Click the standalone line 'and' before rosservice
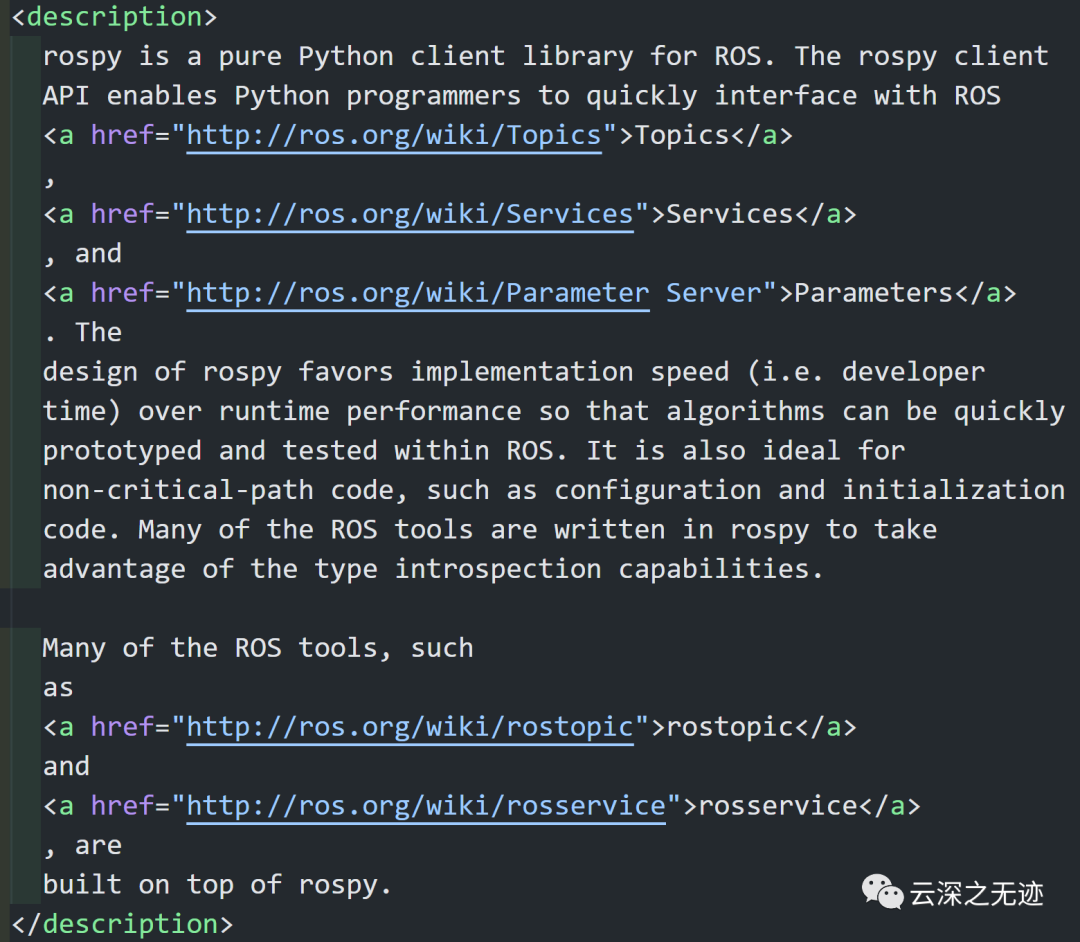 coord(66,766)
